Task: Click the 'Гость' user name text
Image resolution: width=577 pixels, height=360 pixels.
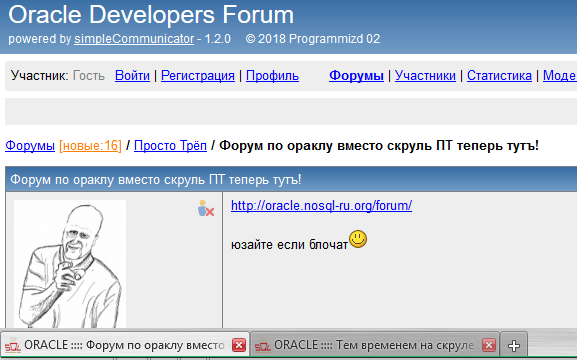Action: (89, 75)
